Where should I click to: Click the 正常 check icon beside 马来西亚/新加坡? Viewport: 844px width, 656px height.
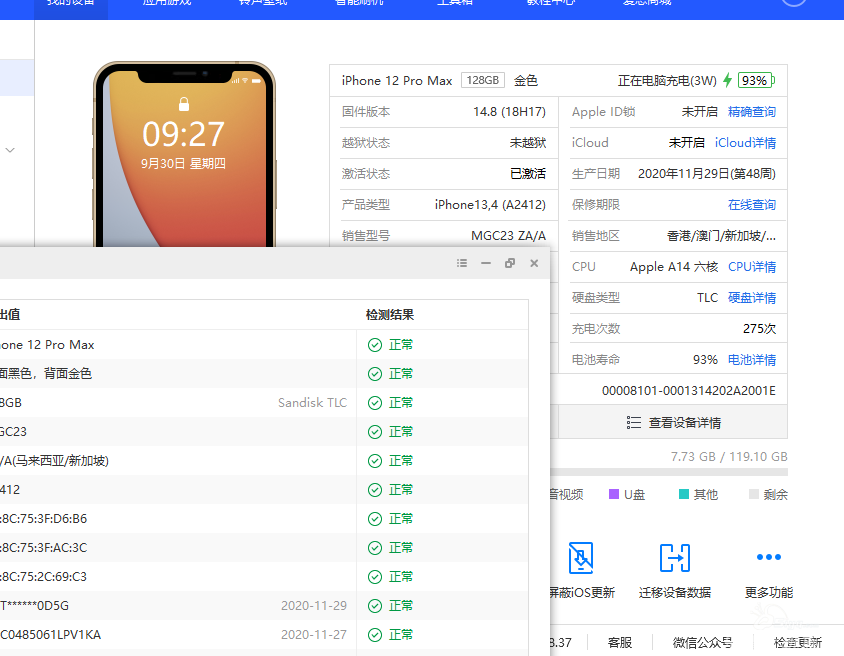coord(375,461)
